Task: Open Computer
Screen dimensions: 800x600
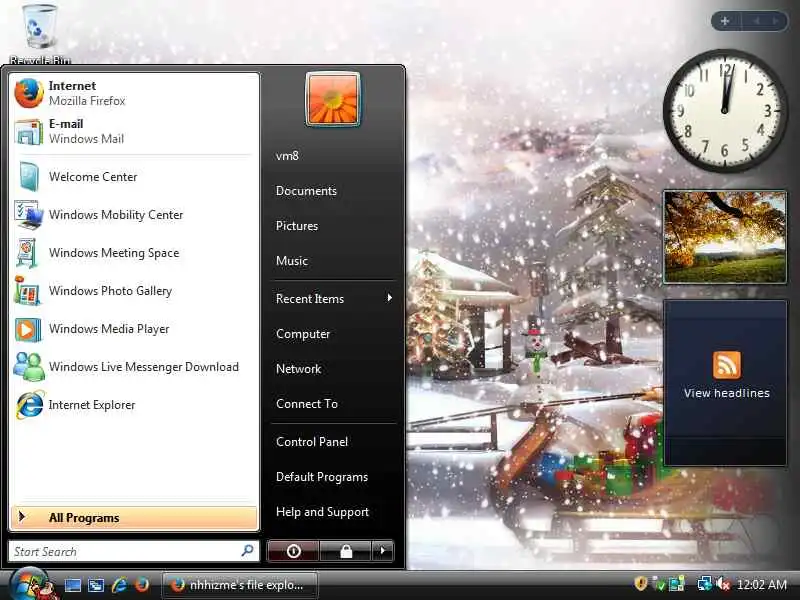Action: pos(334,334)
